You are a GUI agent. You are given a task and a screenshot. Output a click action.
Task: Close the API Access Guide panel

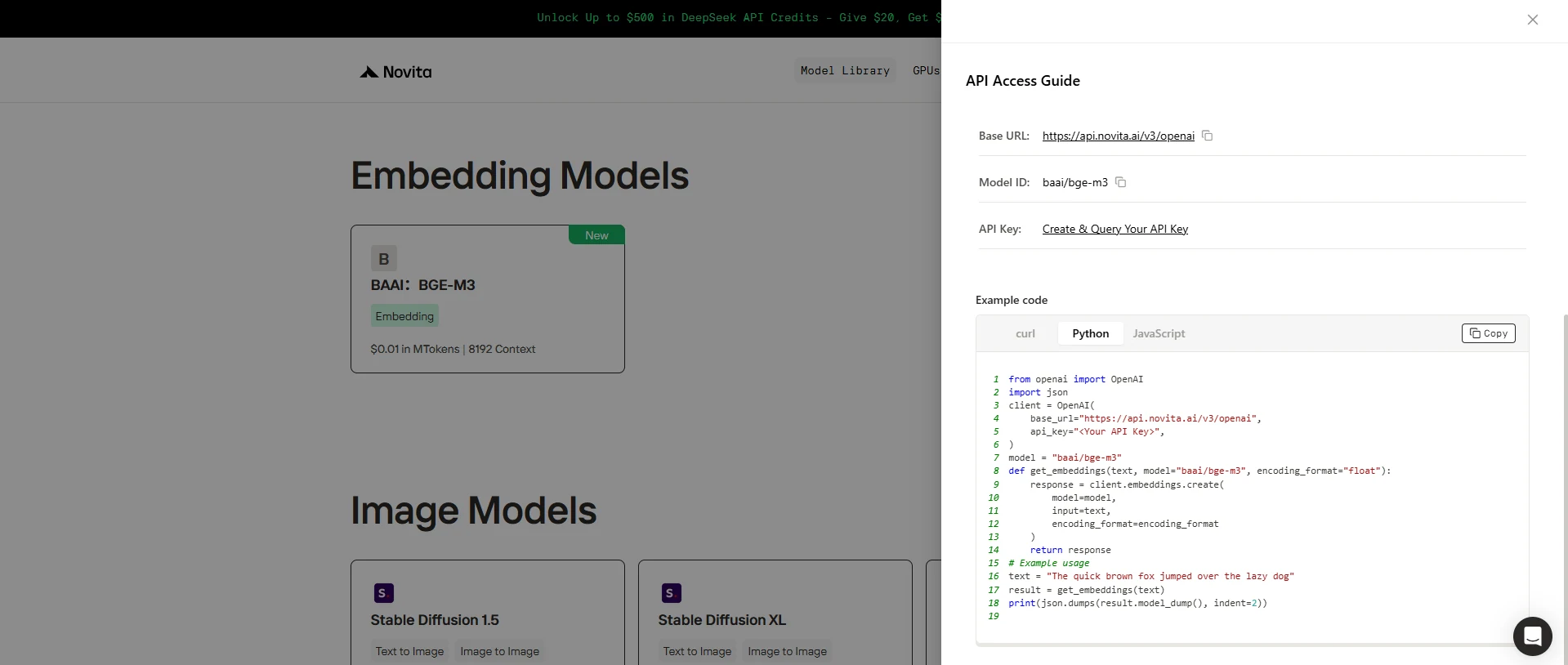(x=1532, y=20)
